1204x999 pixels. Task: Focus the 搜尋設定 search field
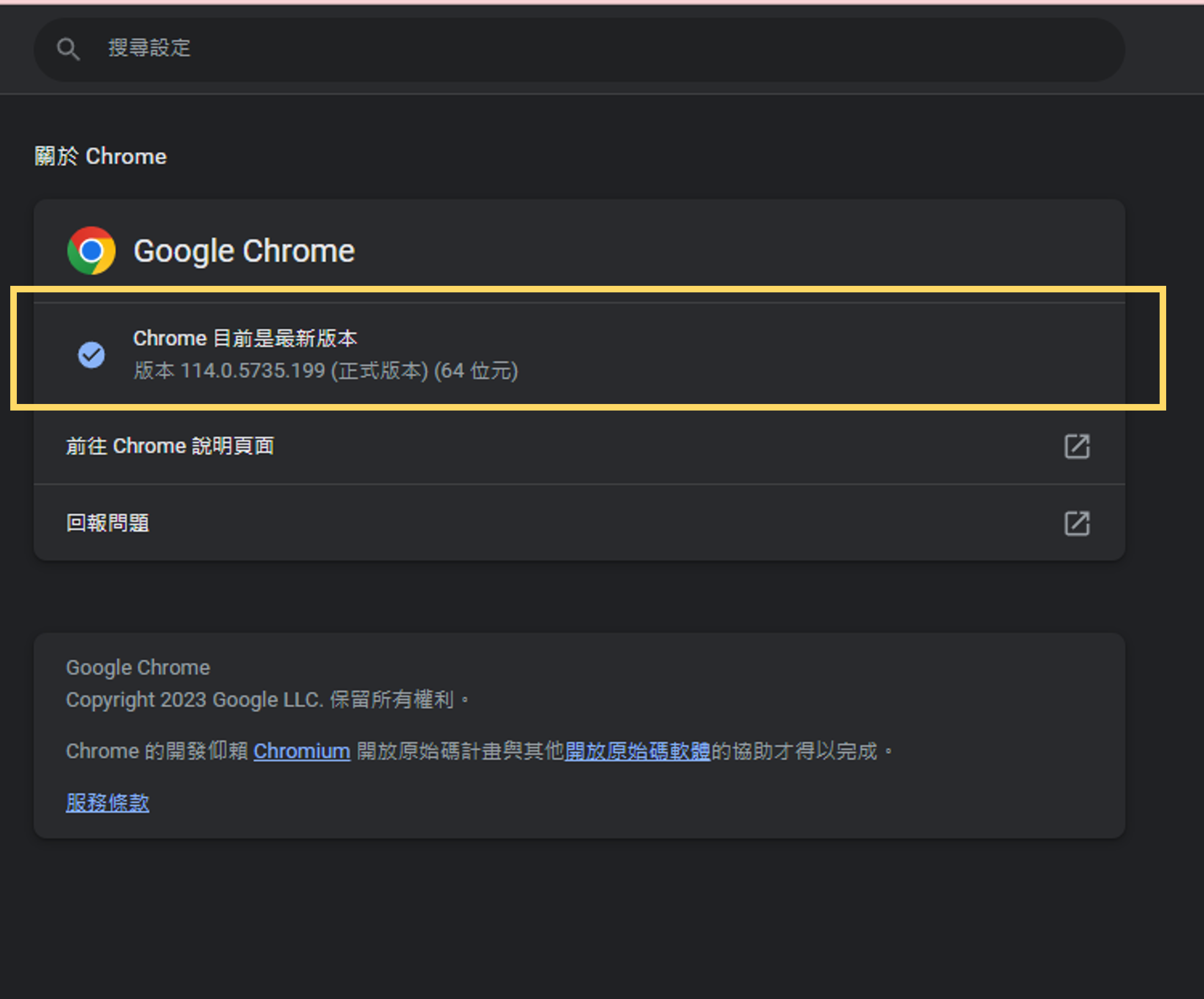pos(579,50)
